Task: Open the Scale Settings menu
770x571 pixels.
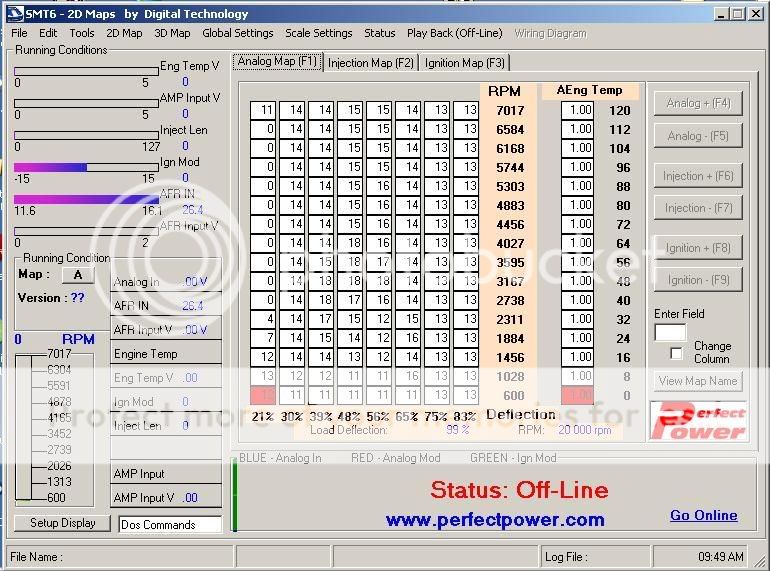Action: pos(319,33)
